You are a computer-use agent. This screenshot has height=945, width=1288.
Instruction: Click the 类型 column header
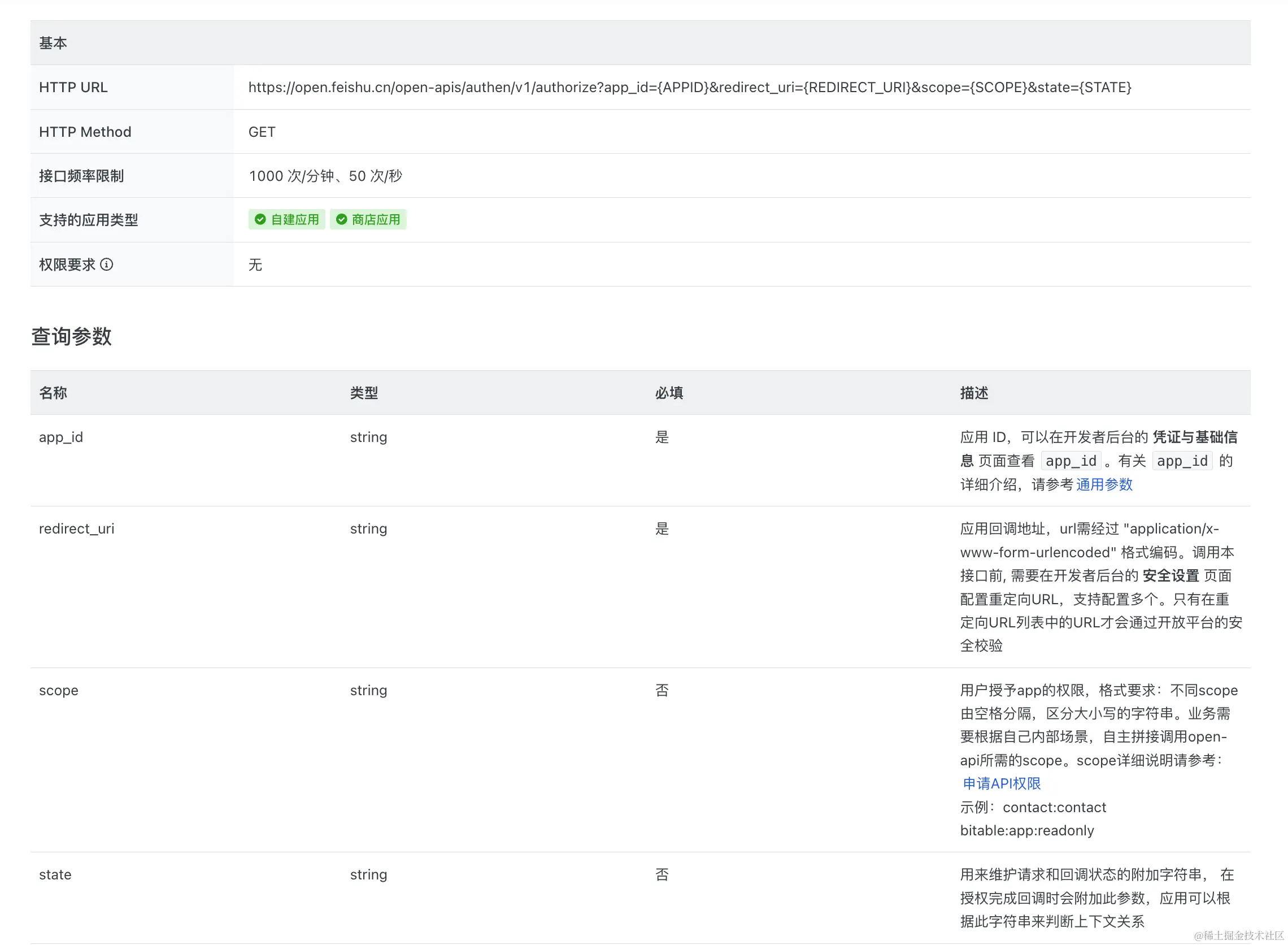click(364, 393)
